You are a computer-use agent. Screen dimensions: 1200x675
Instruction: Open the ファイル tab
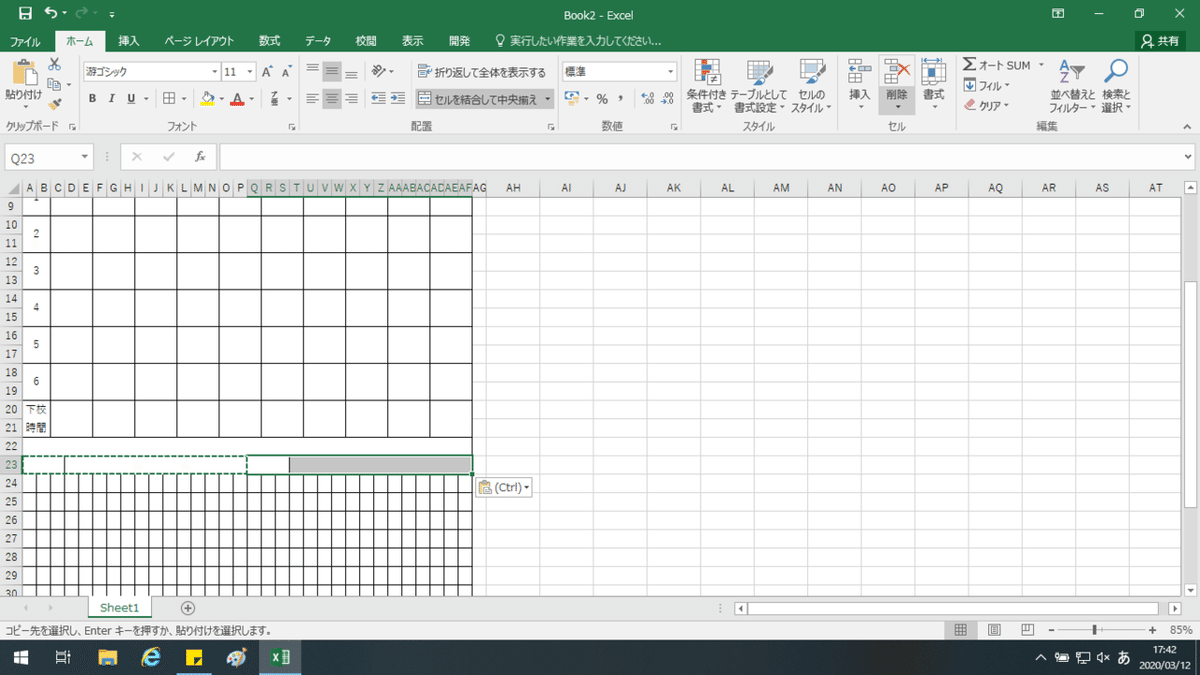(25, 41)
